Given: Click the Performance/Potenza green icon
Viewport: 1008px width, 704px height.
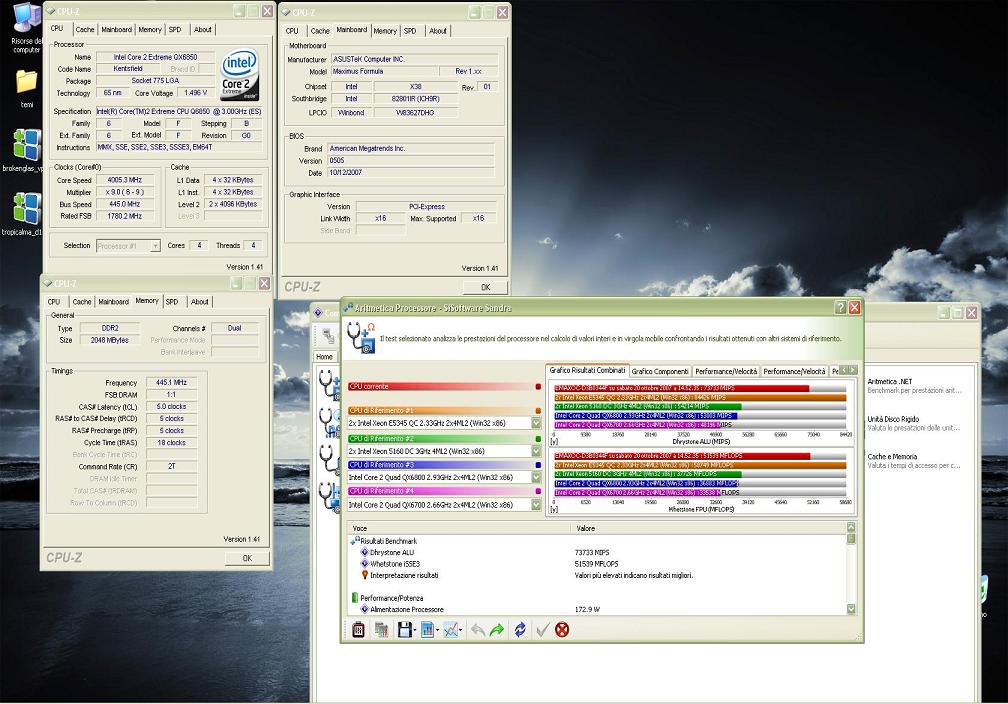Looking at the screenshot, I should pos(354,598).
